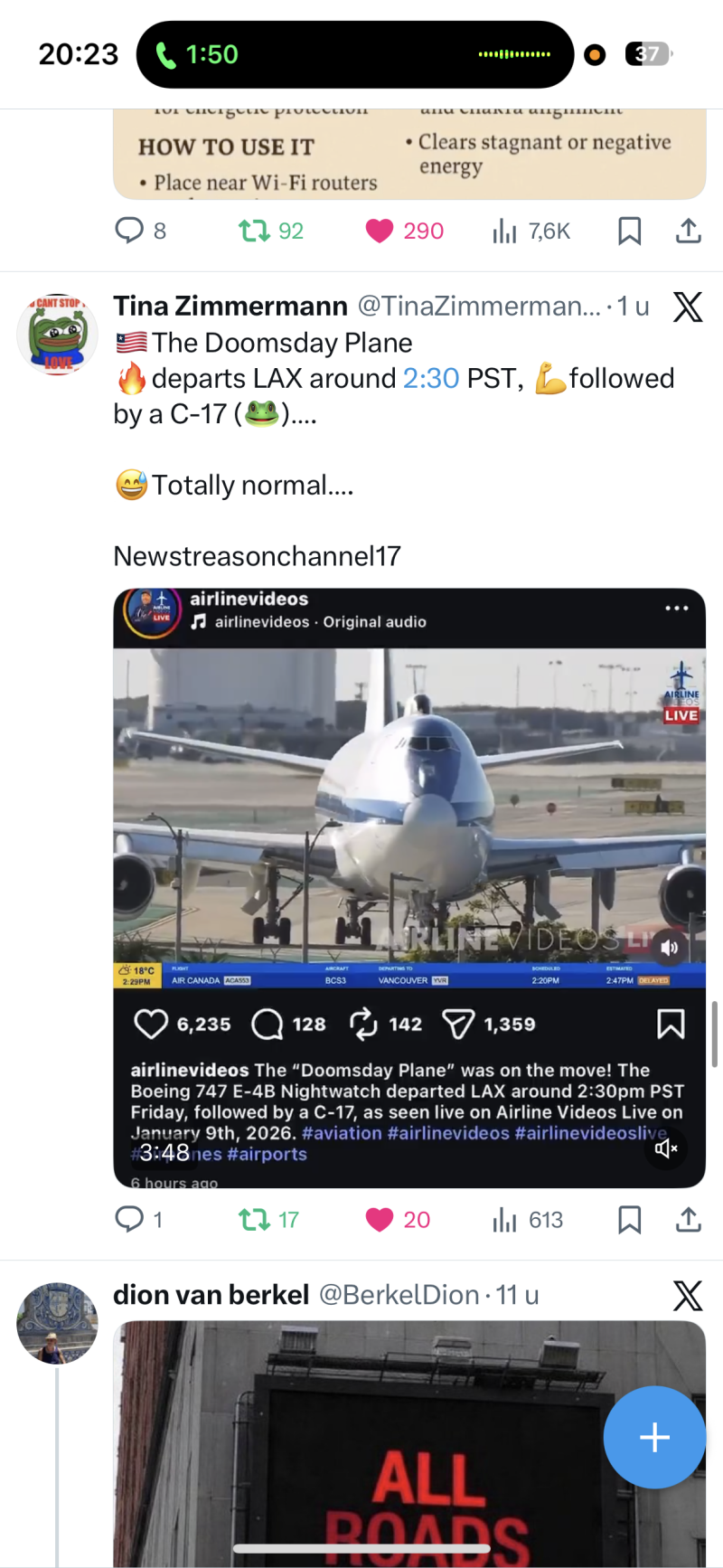Screen dimensions: 723x1568
Task: Repost the top post with 92 reposts
Action: click(254, 231)
